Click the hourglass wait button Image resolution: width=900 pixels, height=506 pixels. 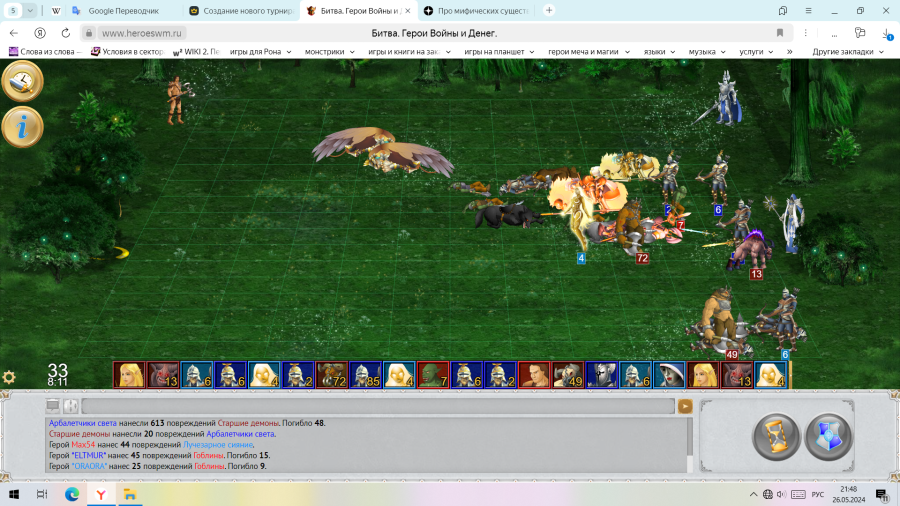(x=776, y=437)
